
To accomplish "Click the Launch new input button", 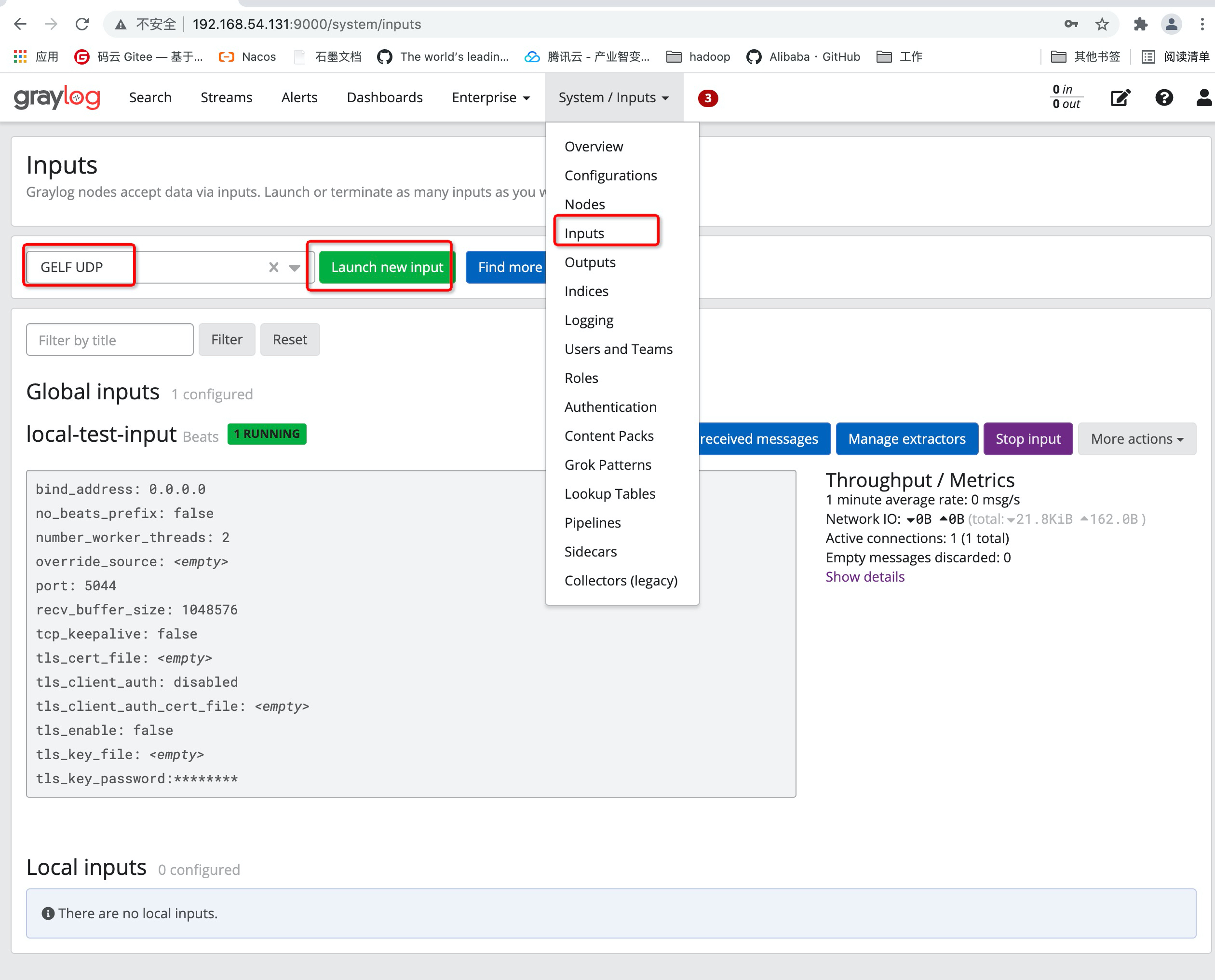I will pos(388,267).
